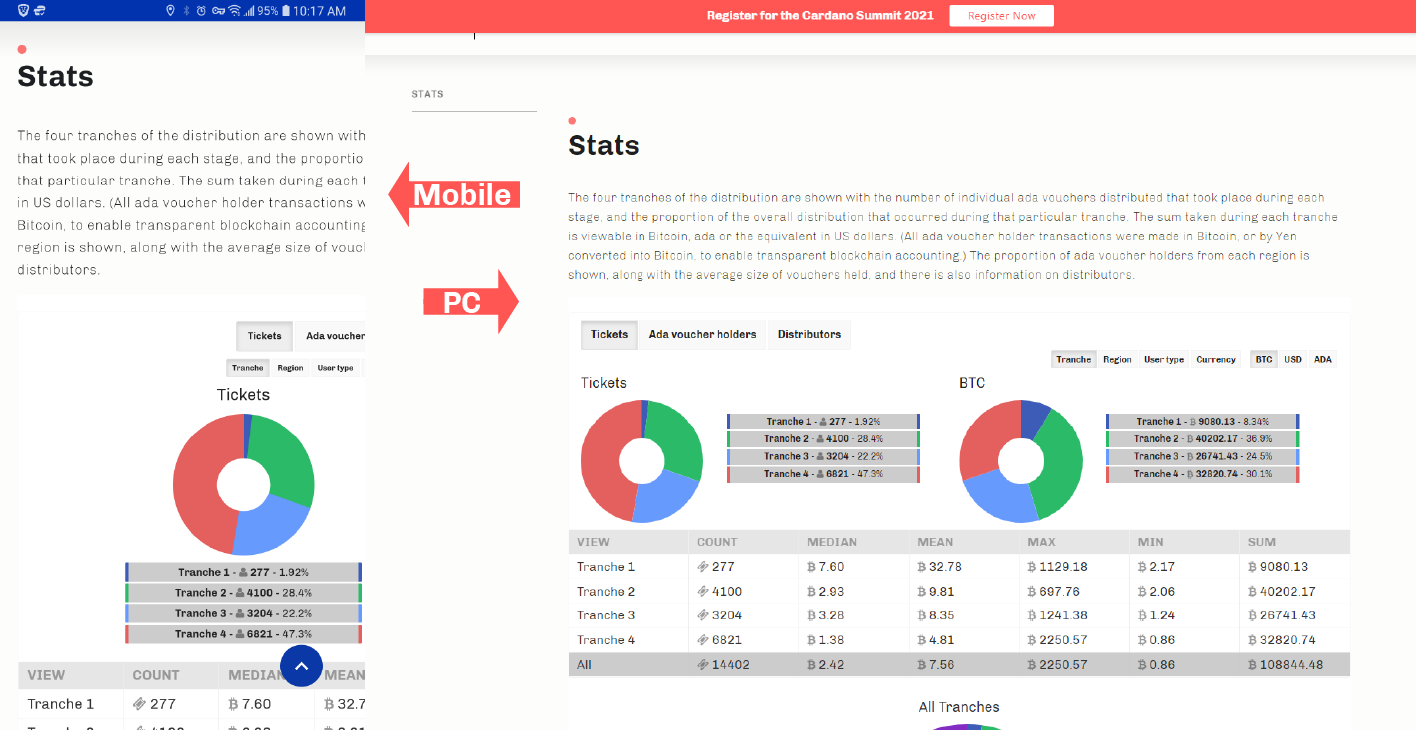The height and width of the screenshot is (730, 1416).
Task: Click the MIN column header on PC
Action: tap(1150, 542)
